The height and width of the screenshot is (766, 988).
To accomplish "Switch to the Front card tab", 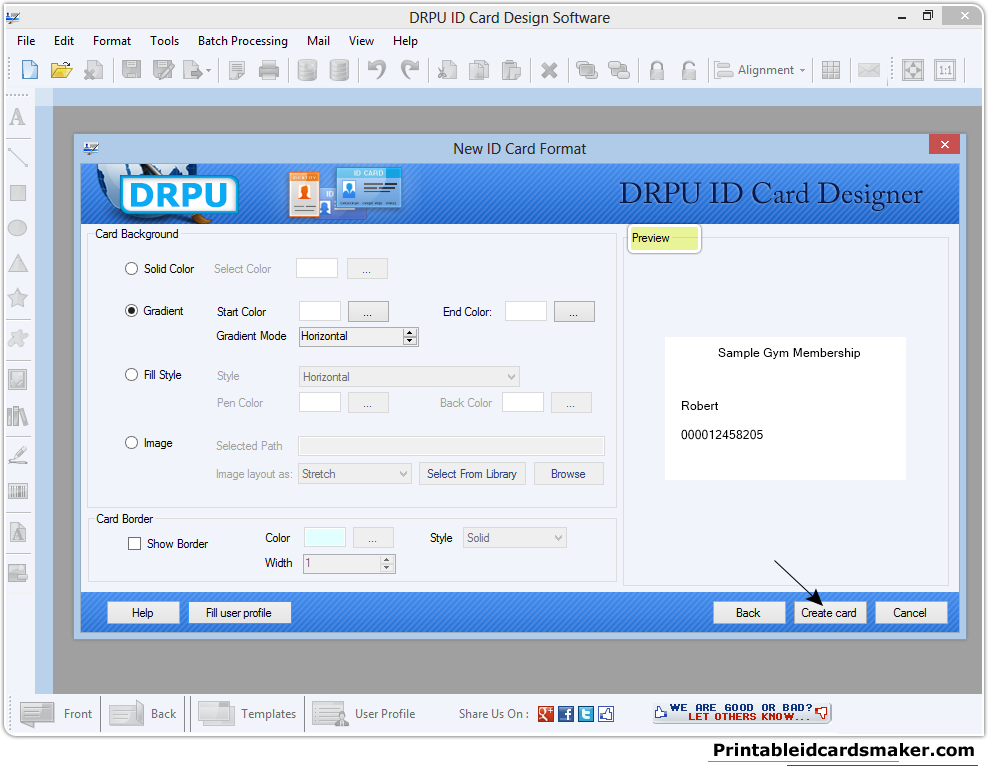I will (x=55, y=714).
